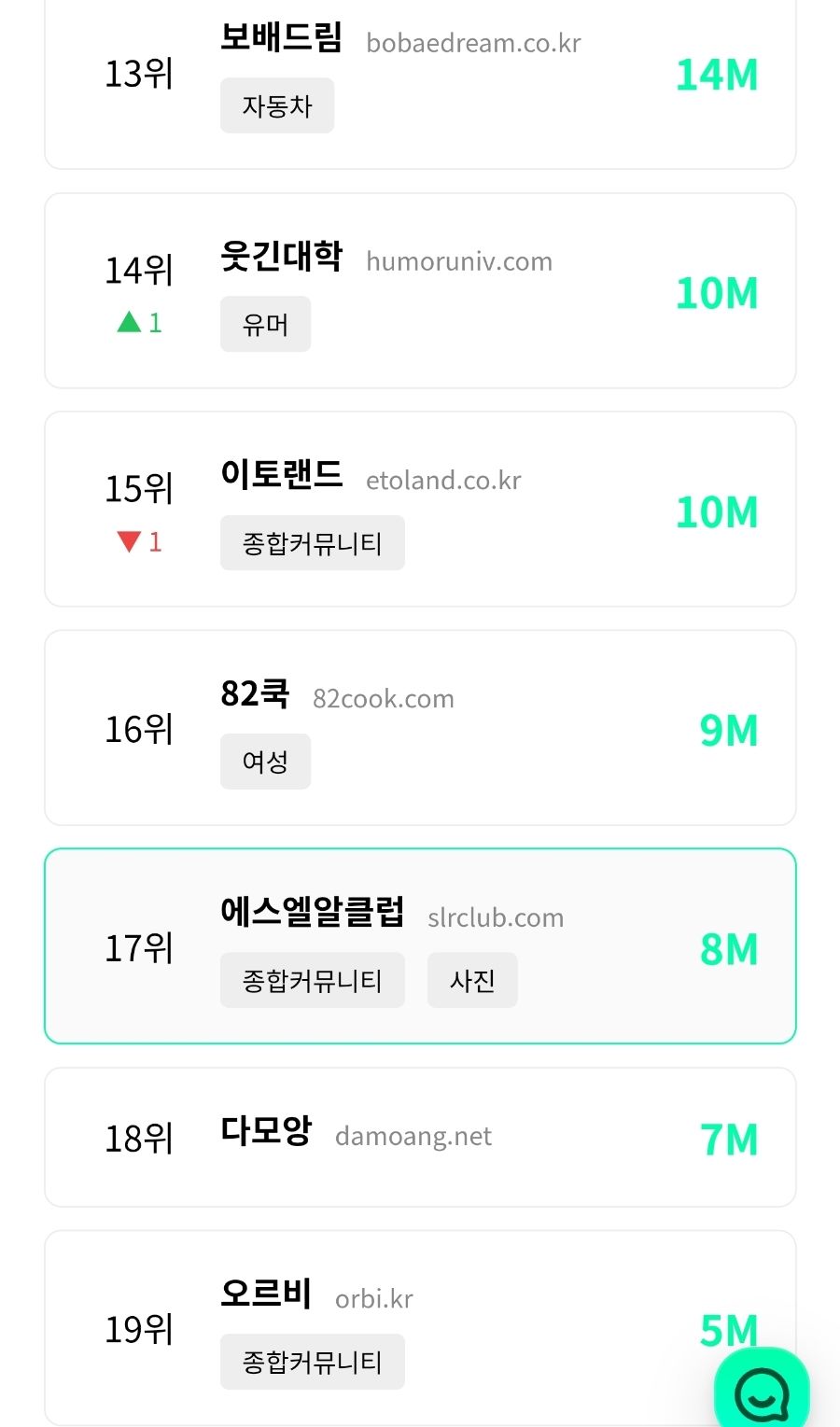
Task: Select the 사진 tag on 에스엘알클럽
Action: (x=472, y=980)
